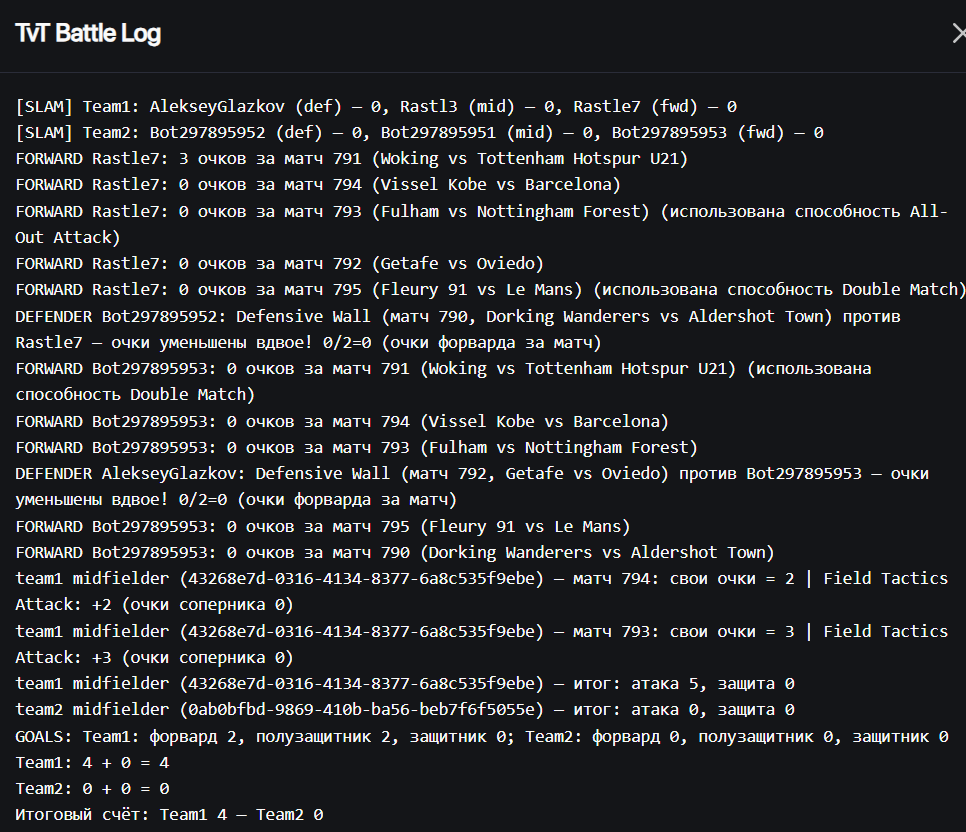The image size is (966, 832).
Task: Click the TvT Battle Log title
Action: point(88,34)
